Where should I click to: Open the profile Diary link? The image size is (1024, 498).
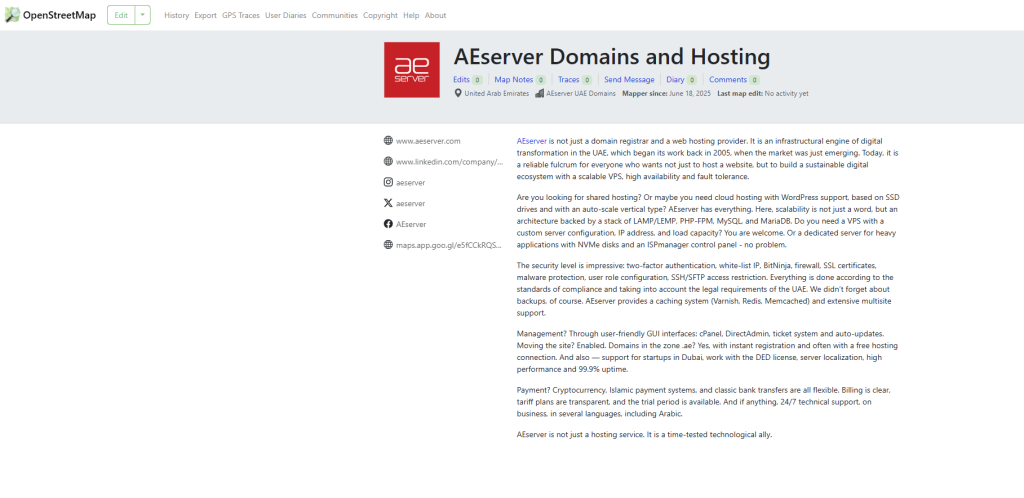tap(675, 80)
